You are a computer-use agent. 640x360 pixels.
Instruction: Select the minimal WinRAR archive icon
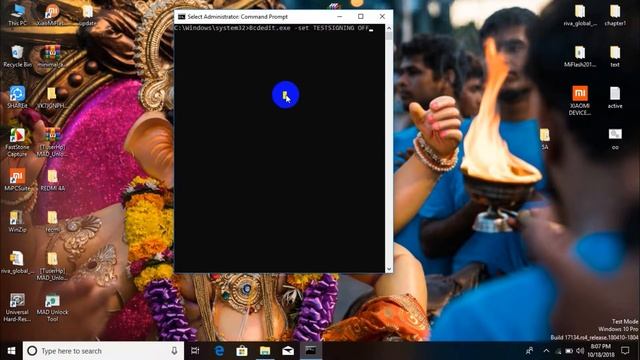coord(52,56)
